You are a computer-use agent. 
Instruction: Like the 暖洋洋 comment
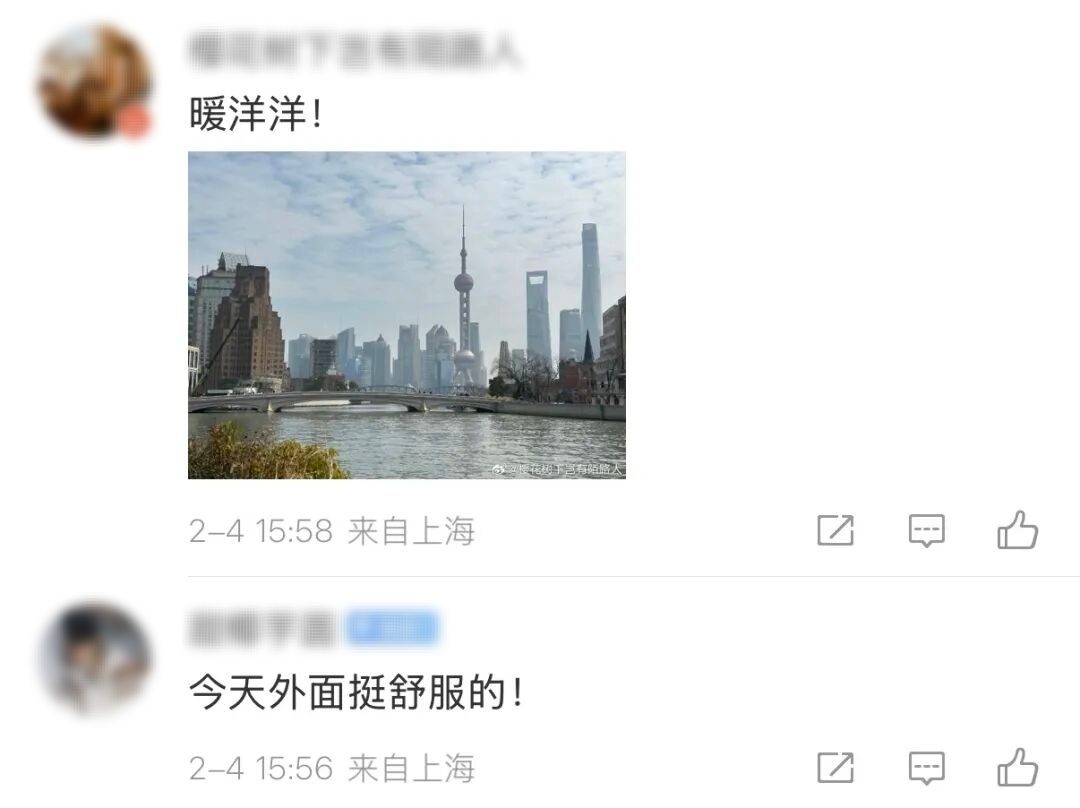[1017, 530]
